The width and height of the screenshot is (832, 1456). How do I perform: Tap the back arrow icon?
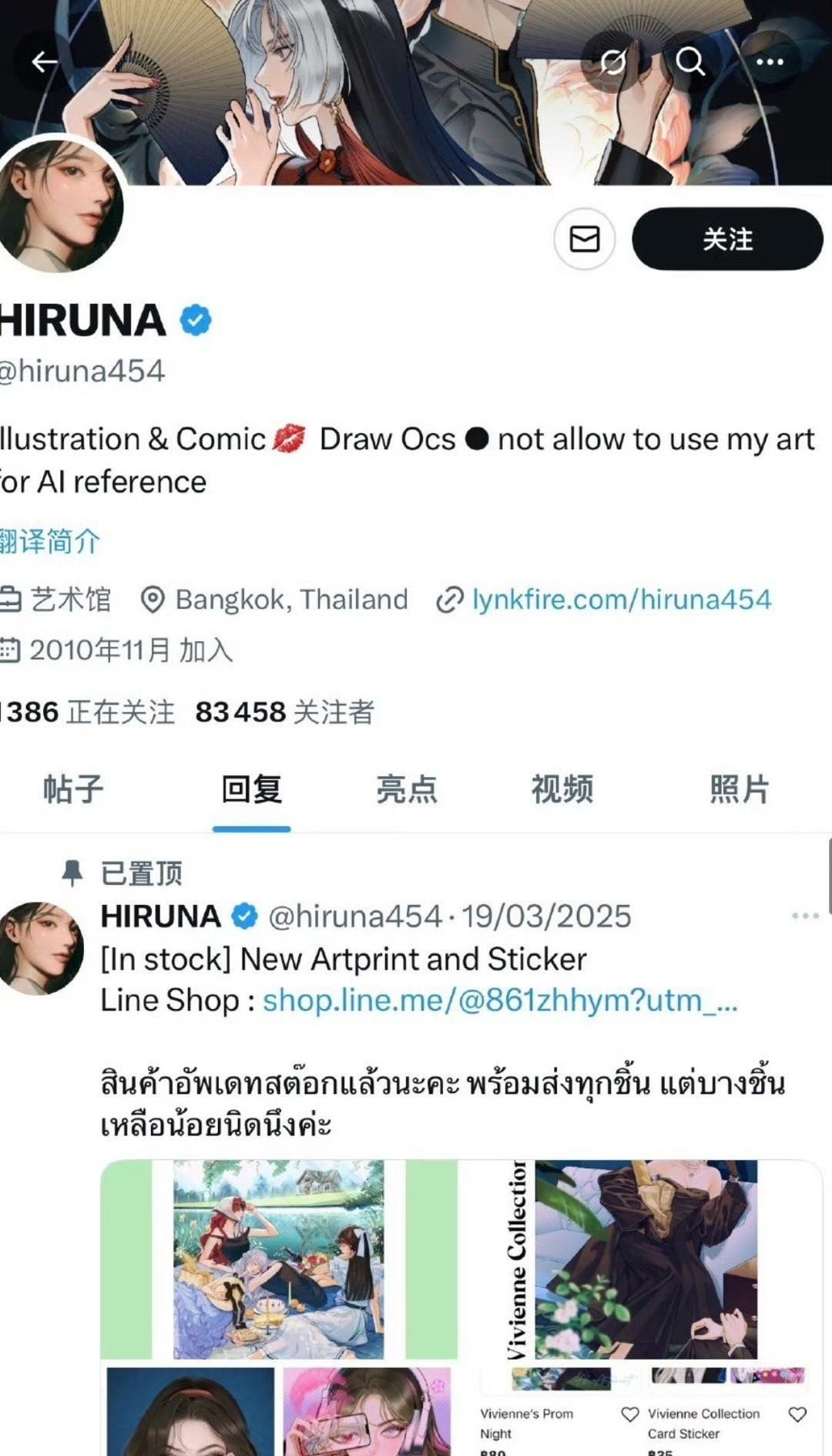pyautogui.click(x=44, y=62)
